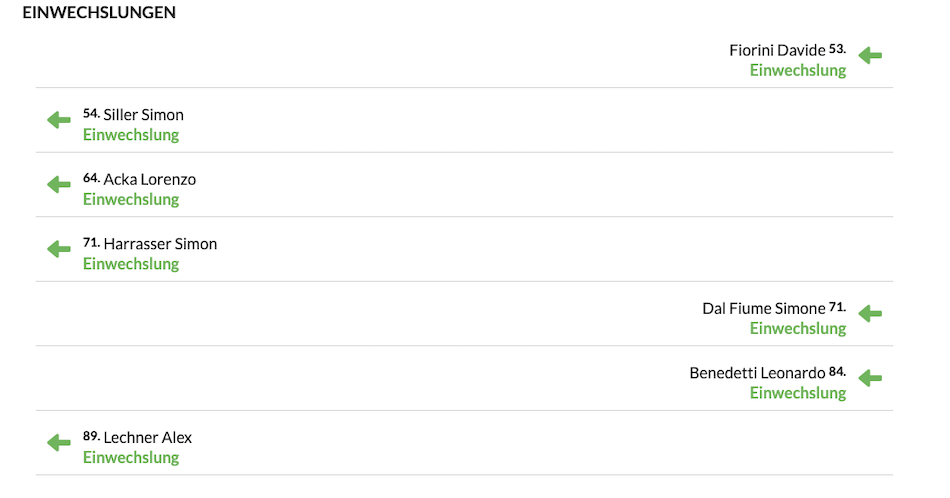Viewport: 950px width, 498px height.
Task: Click the EINWECHSLUNGEN section heading
Action: [99, 12]
